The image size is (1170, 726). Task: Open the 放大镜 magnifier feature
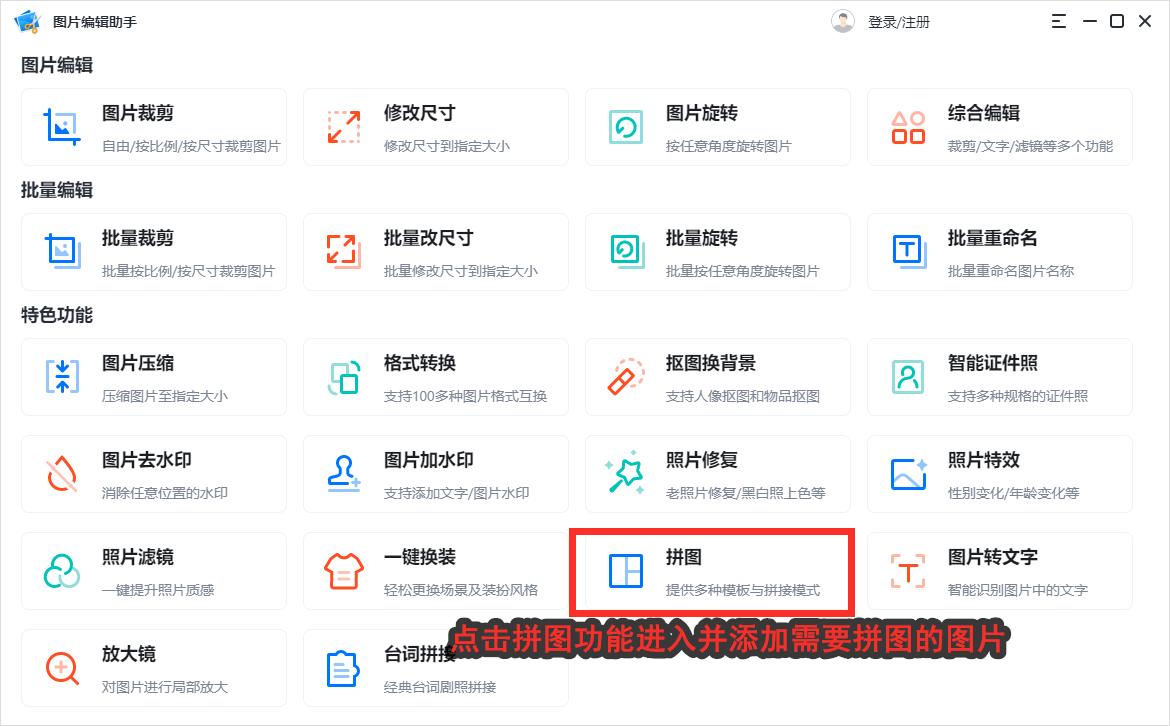click(154, 668)
